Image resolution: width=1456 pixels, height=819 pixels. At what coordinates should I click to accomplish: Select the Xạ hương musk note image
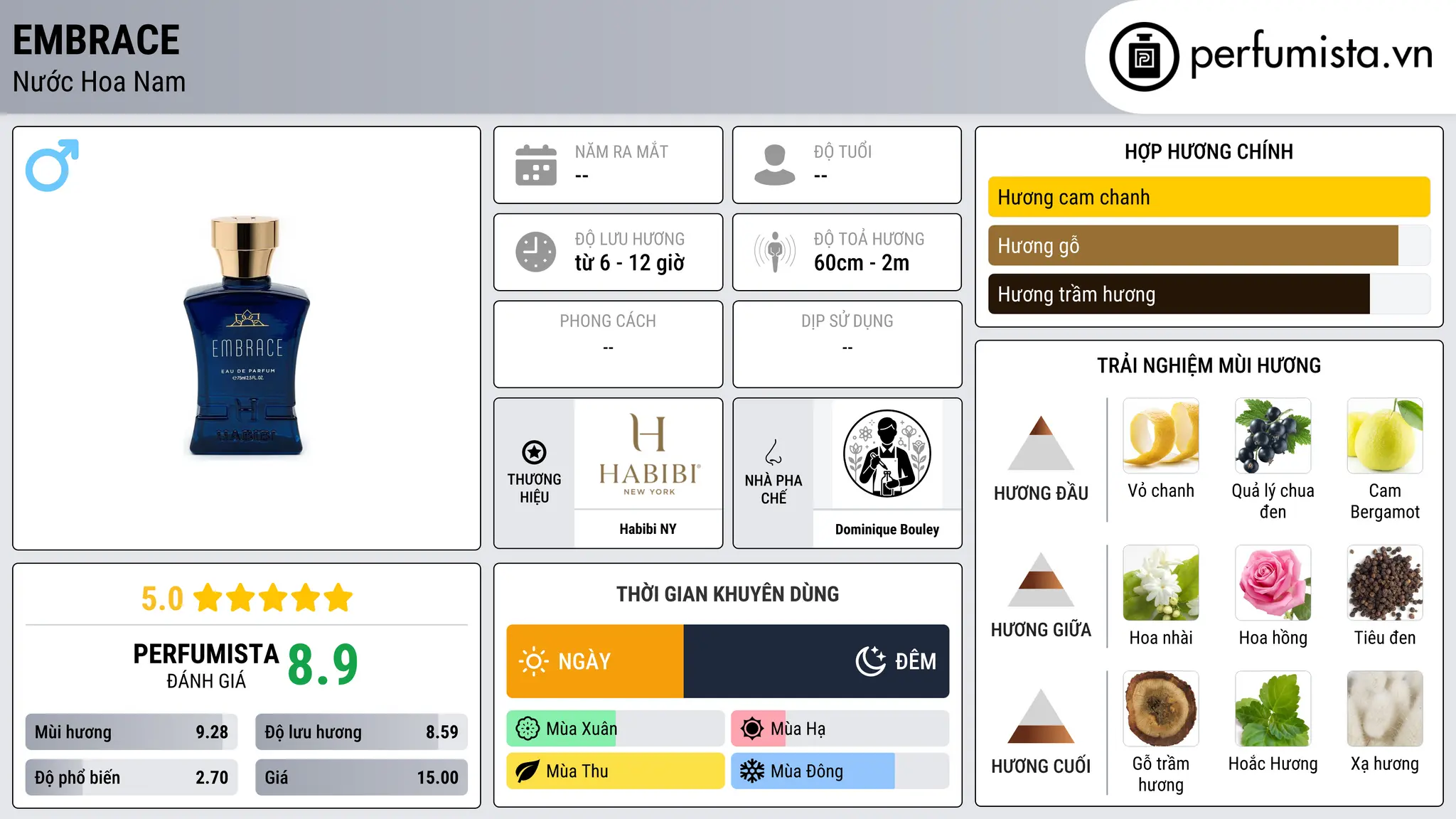pos(1385,709)
